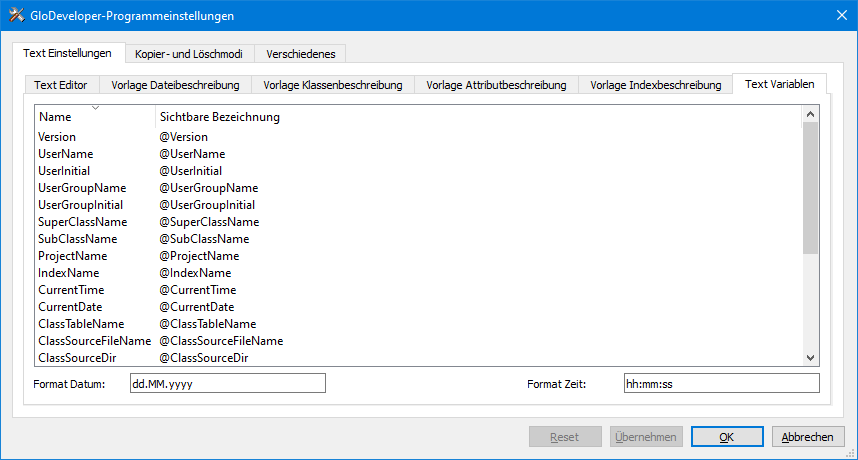Click the vertical scrollbar thumb

tap(810, 188)
